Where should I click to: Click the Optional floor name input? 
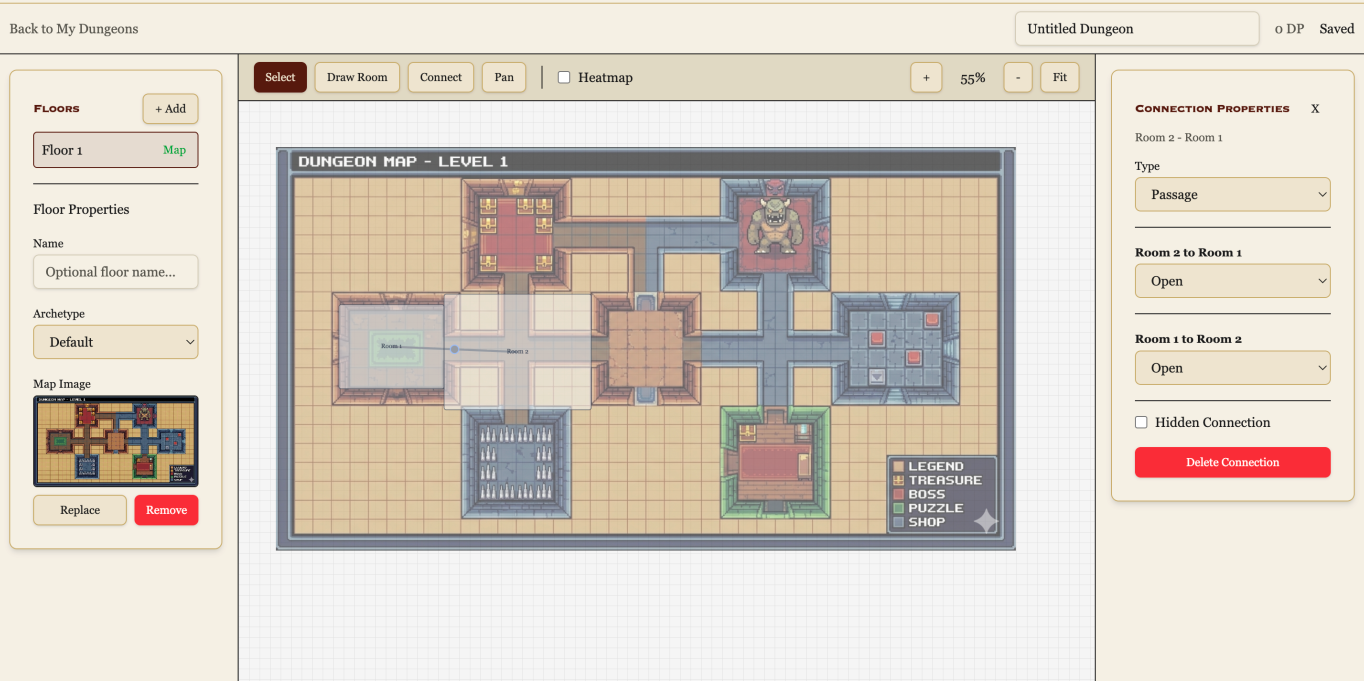click(x=116, y=272)
